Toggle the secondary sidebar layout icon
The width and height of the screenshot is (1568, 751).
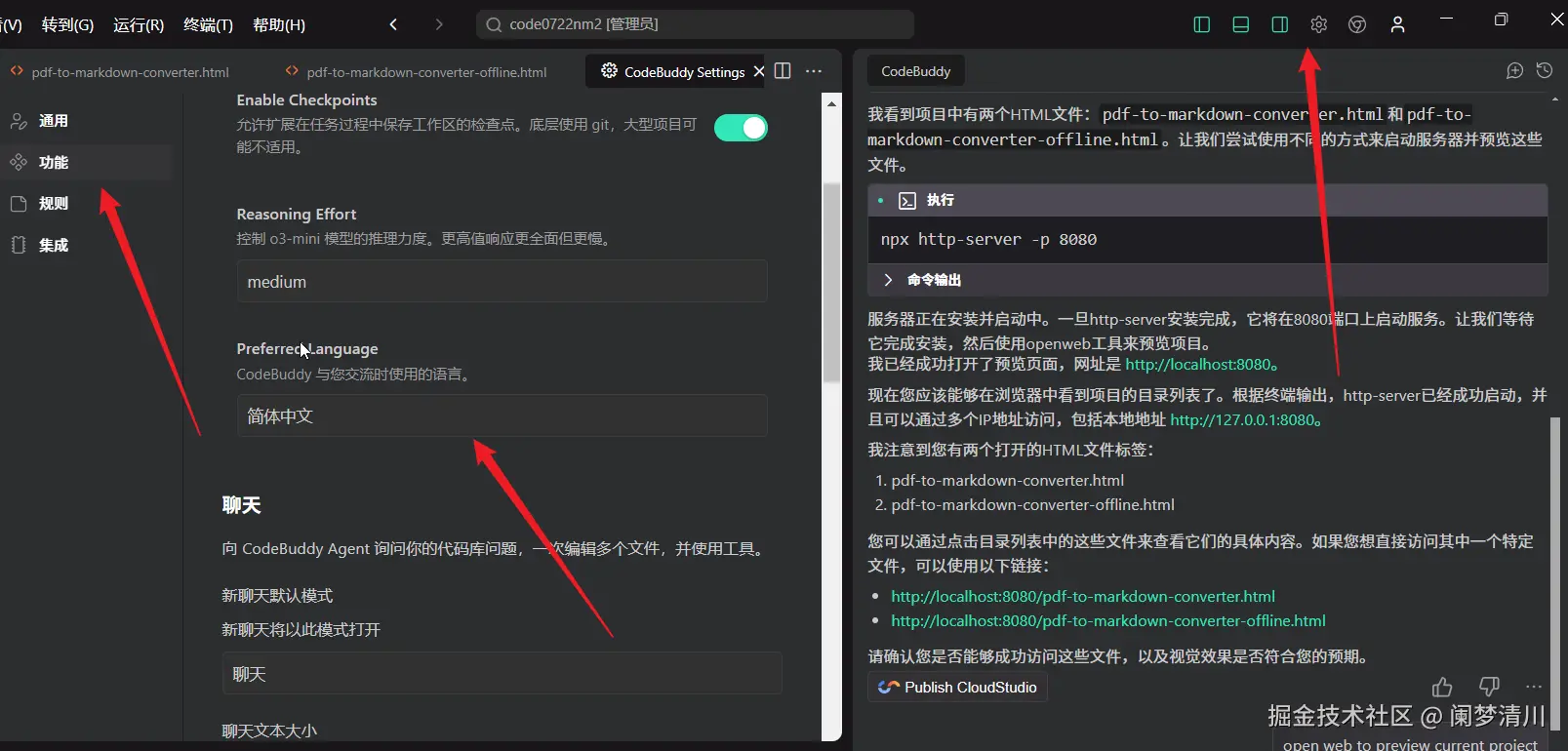[x=1280, y=24]
